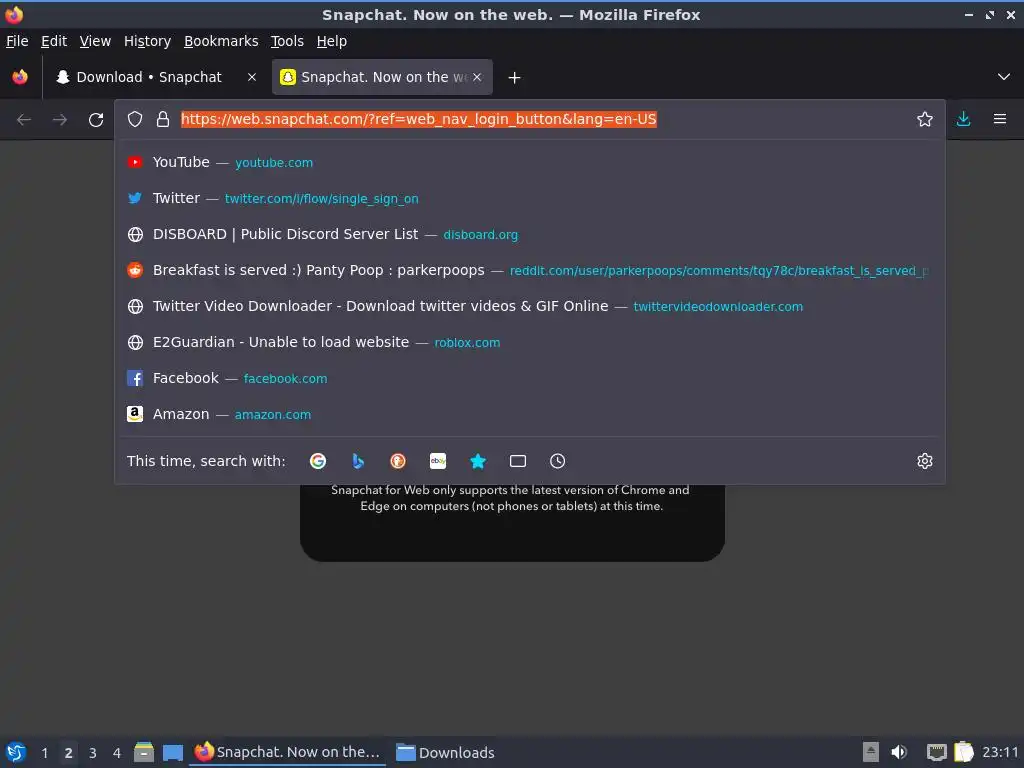
Task: Search this time with eBay
Action: click(x=438, y=461)
